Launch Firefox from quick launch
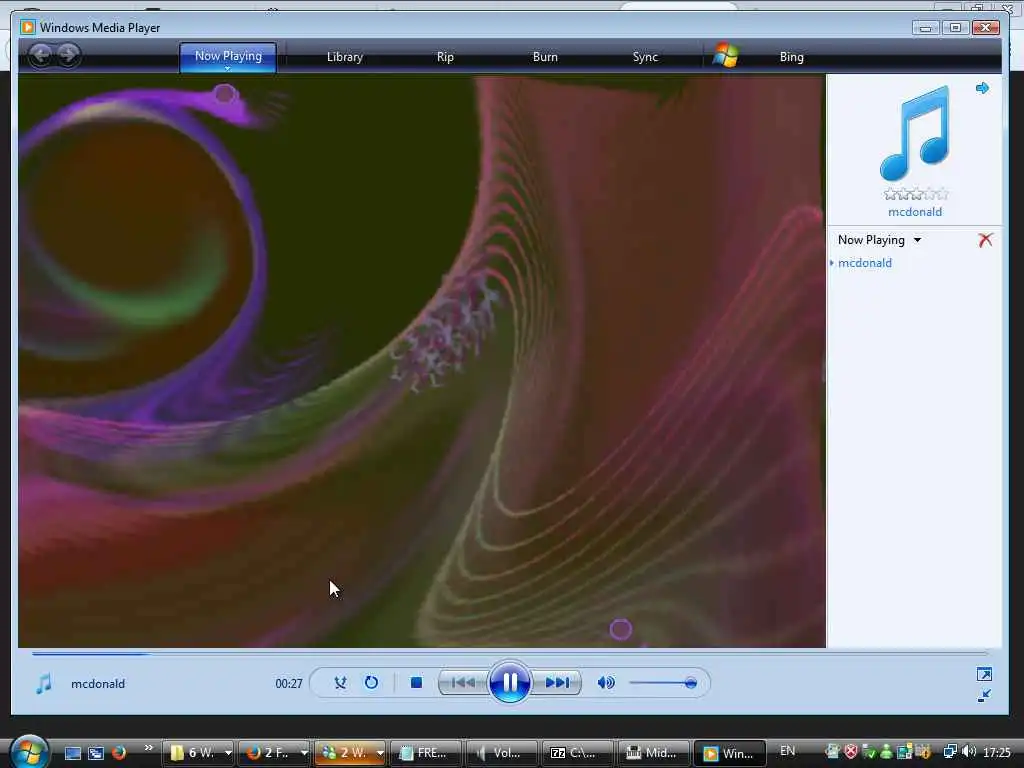This screenshot has width=1024, height=768. [x=118, y=752]
